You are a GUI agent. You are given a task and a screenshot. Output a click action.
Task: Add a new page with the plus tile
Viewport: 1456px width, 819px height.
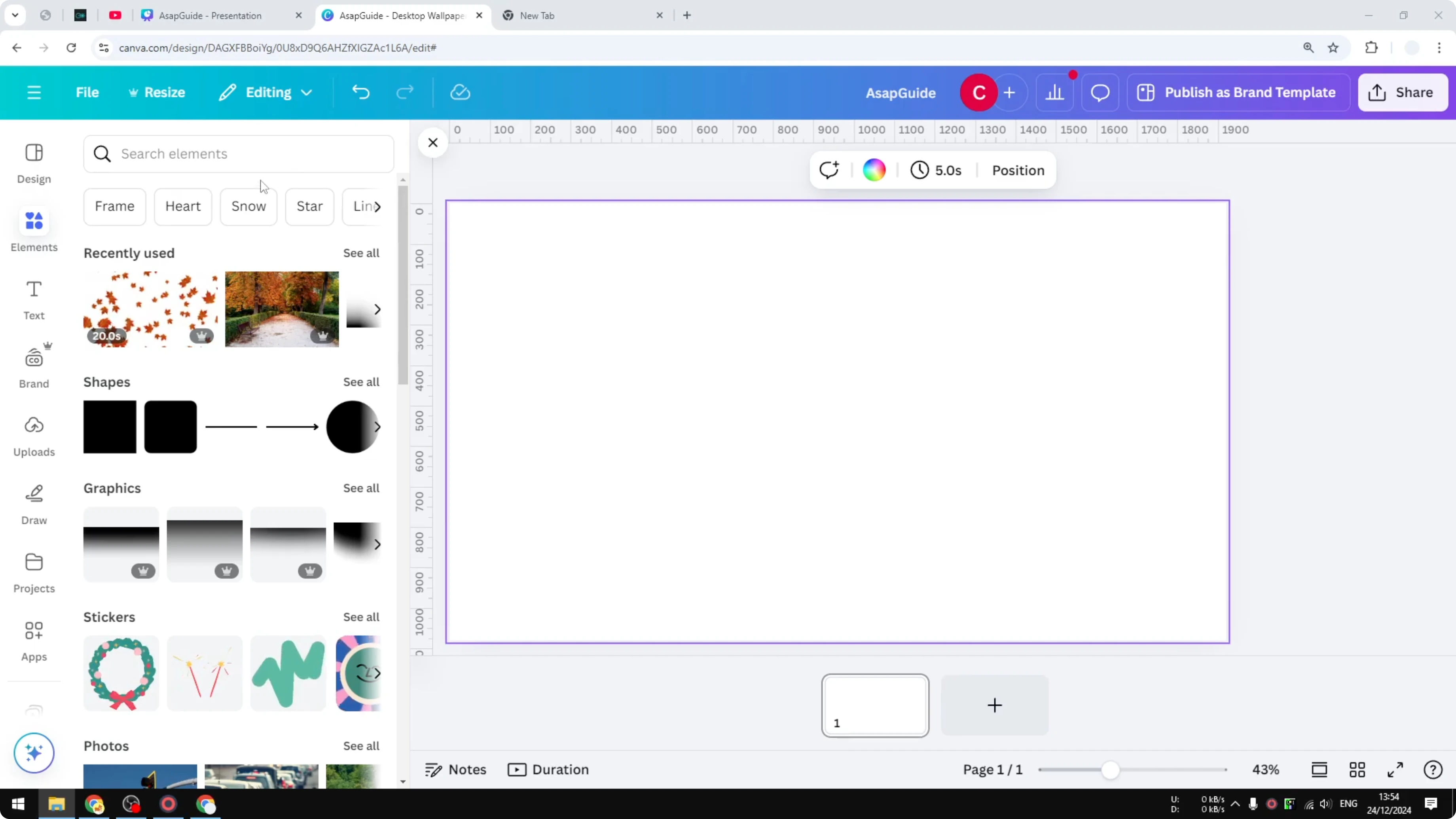coord(994,705)
